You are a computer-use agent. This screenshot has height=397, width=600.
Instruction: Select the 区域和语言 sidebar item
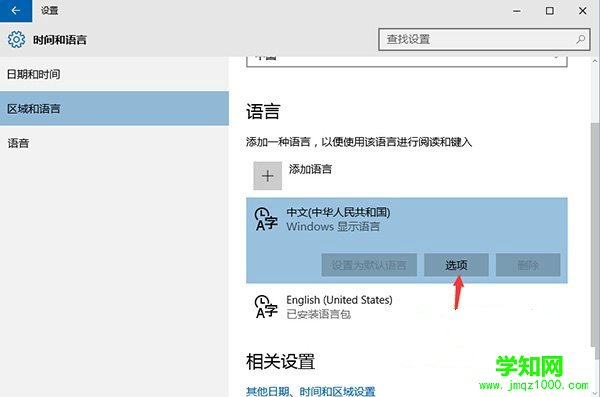114,108
